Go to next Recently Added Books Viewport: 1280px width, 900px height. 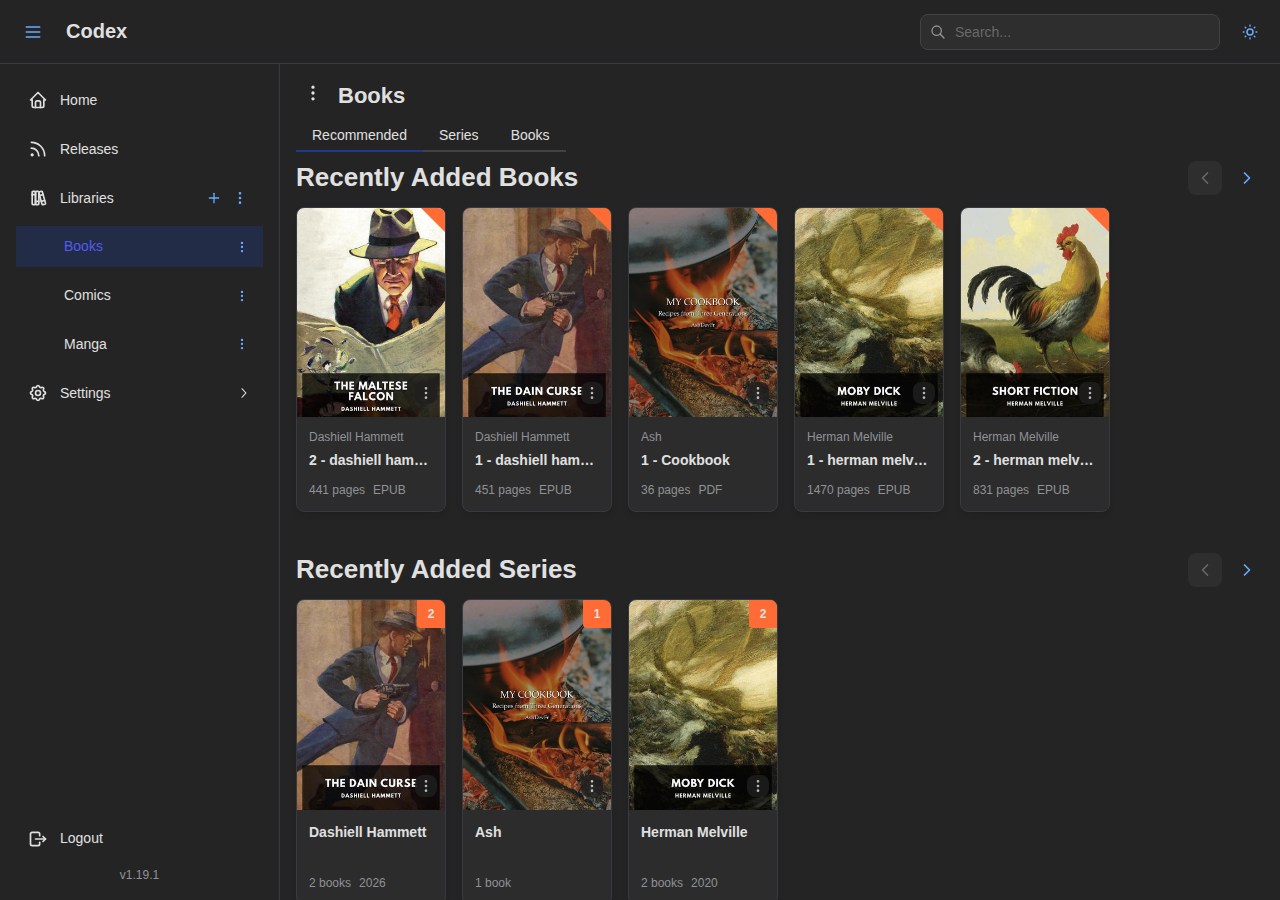pos(1246,178)
